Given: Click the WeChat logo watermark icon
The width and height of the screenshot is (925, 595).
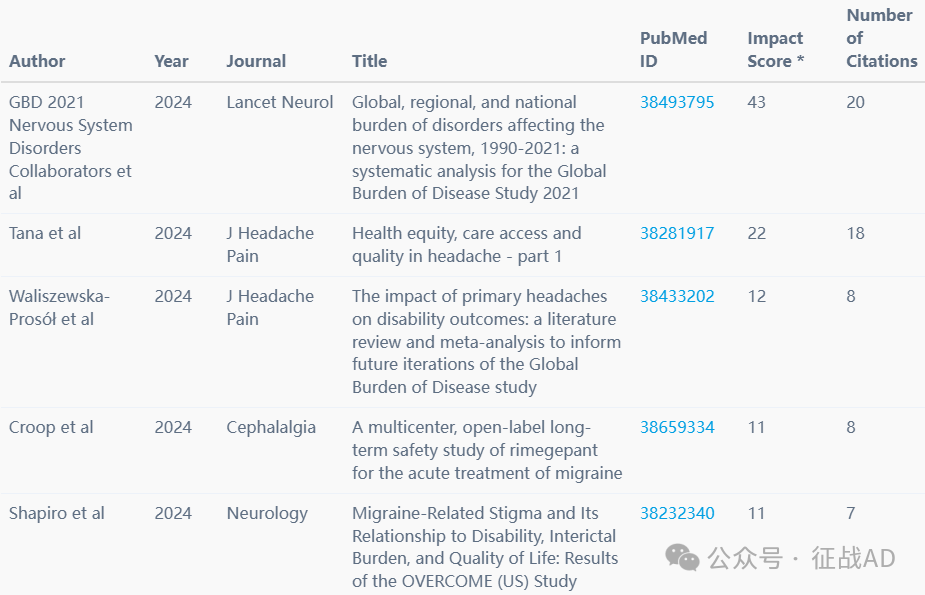Looking at the screenshot, I should [x=682, y=557].
